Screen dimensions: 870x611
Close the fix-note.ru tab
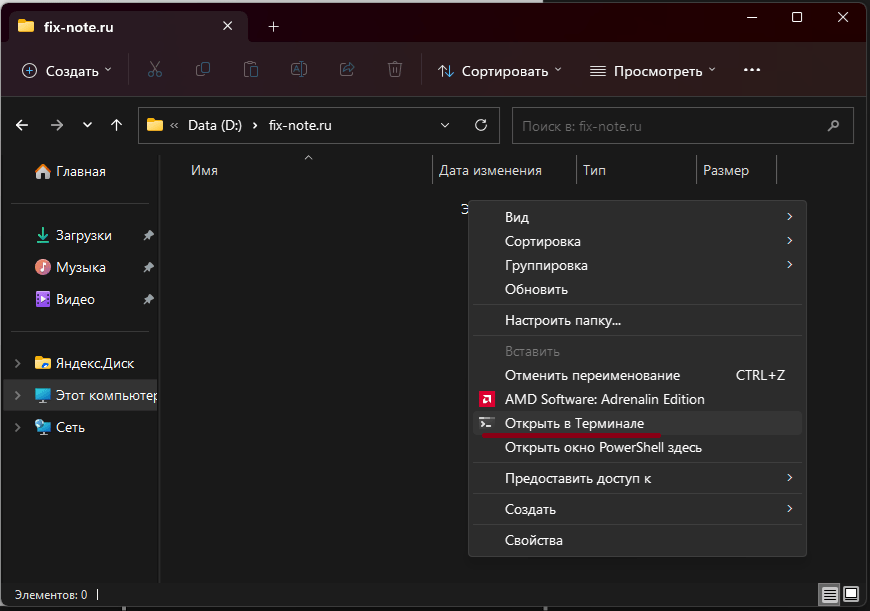pyautogui.click(x=227, y=26)
